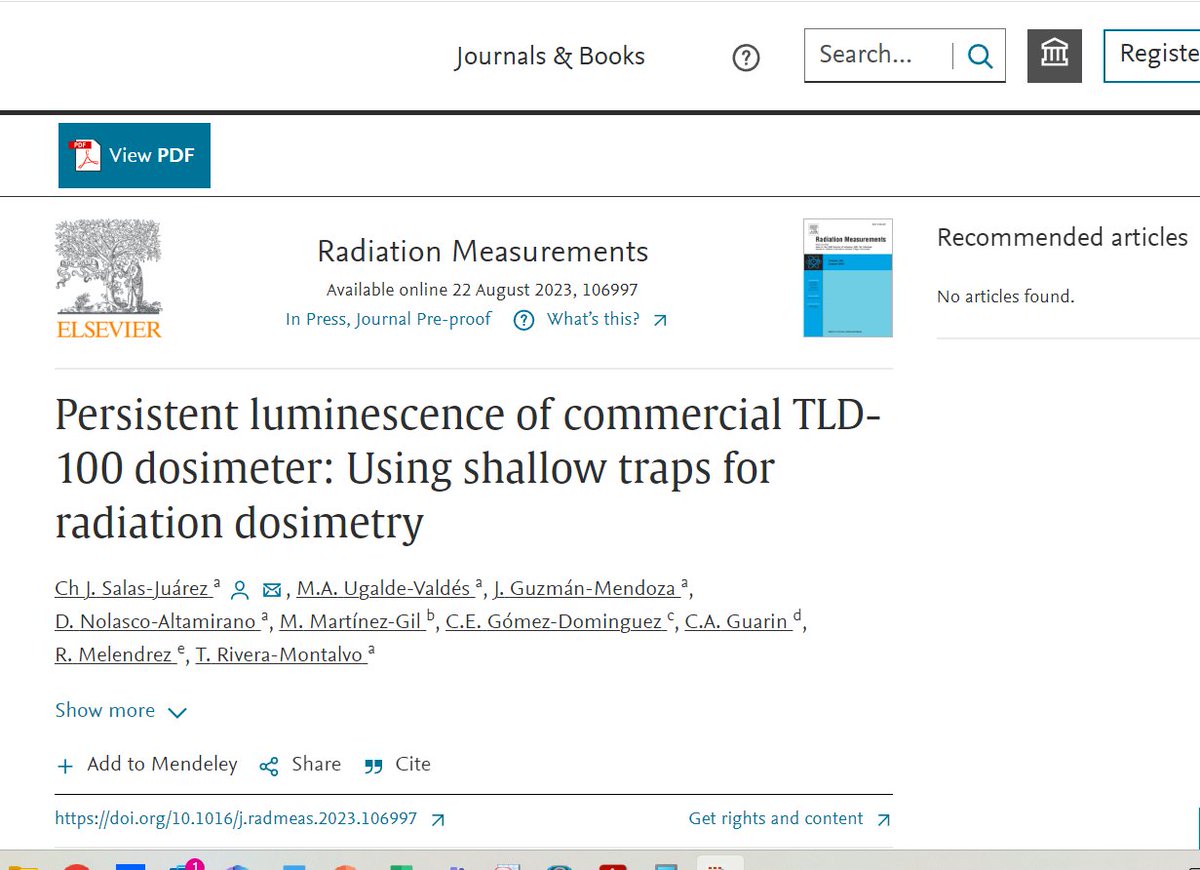Open the DOI link for the article
The width and height of the screenshot is (1200, 870).
pyautogui.click(x=250, y=819)
